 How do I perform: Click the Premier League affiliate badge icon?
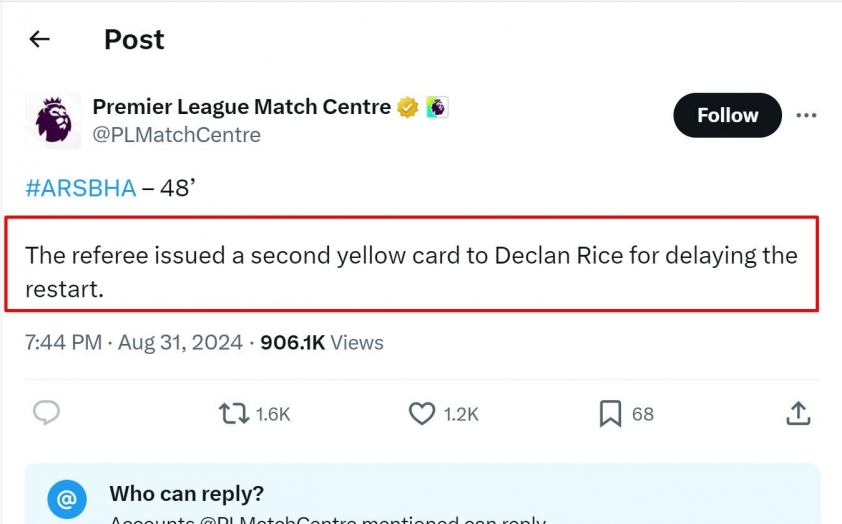click(x=438, y=107)
